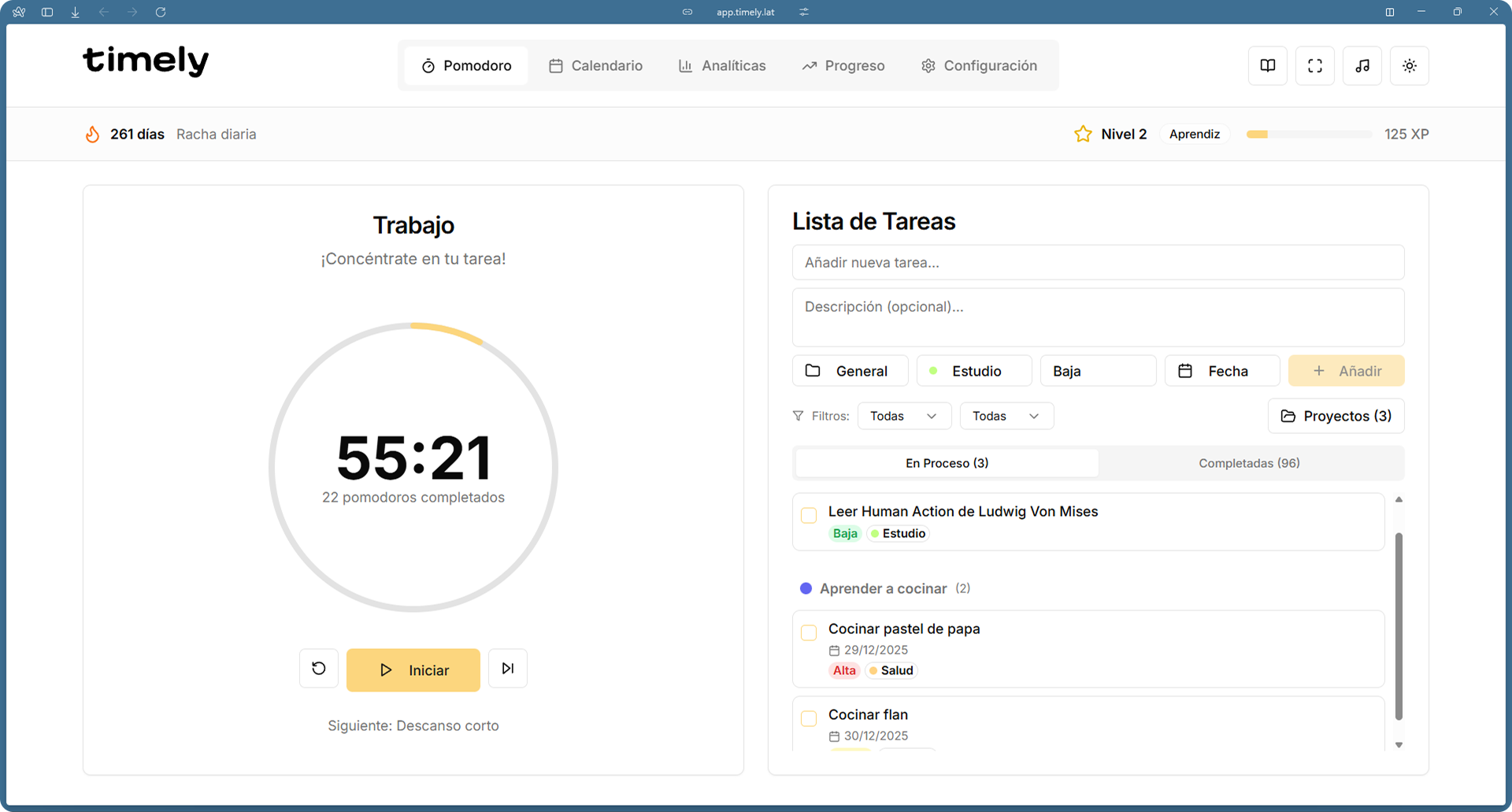Expand the second Todas filter dropdown
The width and height of the screenshot is (1512, 812).
(1006, 416)
